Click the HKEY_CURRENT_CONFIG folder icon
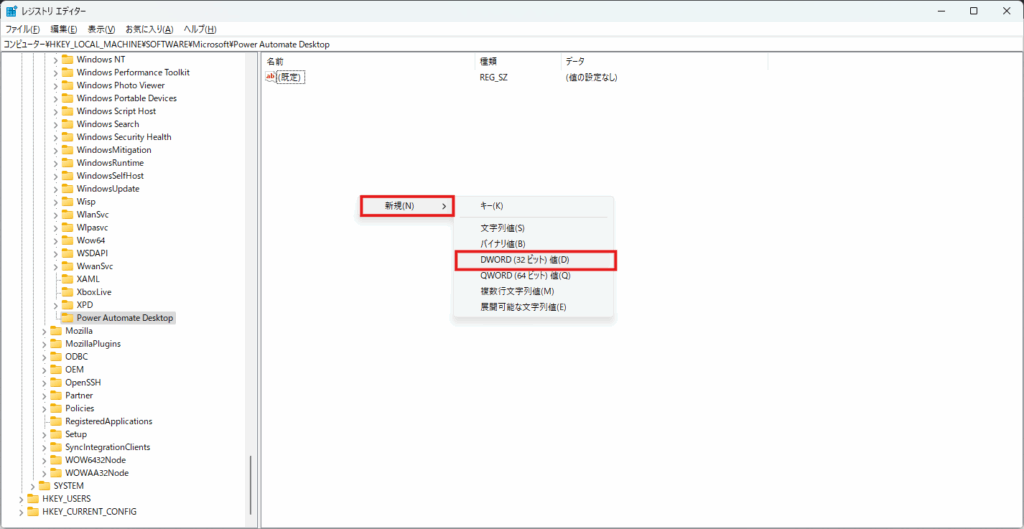This screenshot has width=1024, height=529. (x=33, y=511)
